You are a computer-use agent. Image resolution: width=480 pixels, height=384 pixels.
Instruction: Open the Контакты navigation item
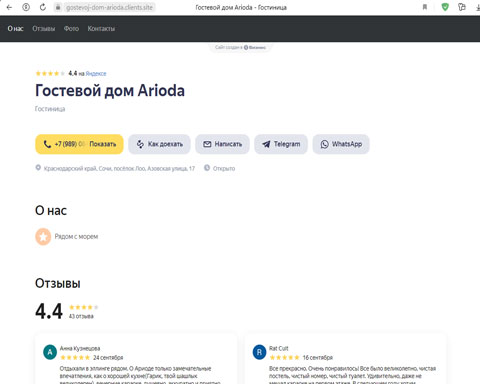(x=101, y=29)
